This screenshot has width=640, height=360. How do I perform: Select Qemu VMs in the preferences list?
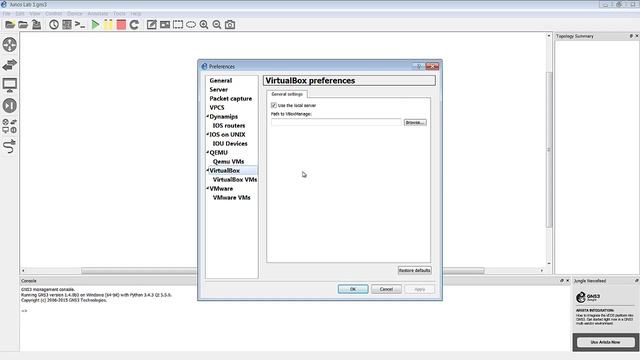[x=228, y=161]
